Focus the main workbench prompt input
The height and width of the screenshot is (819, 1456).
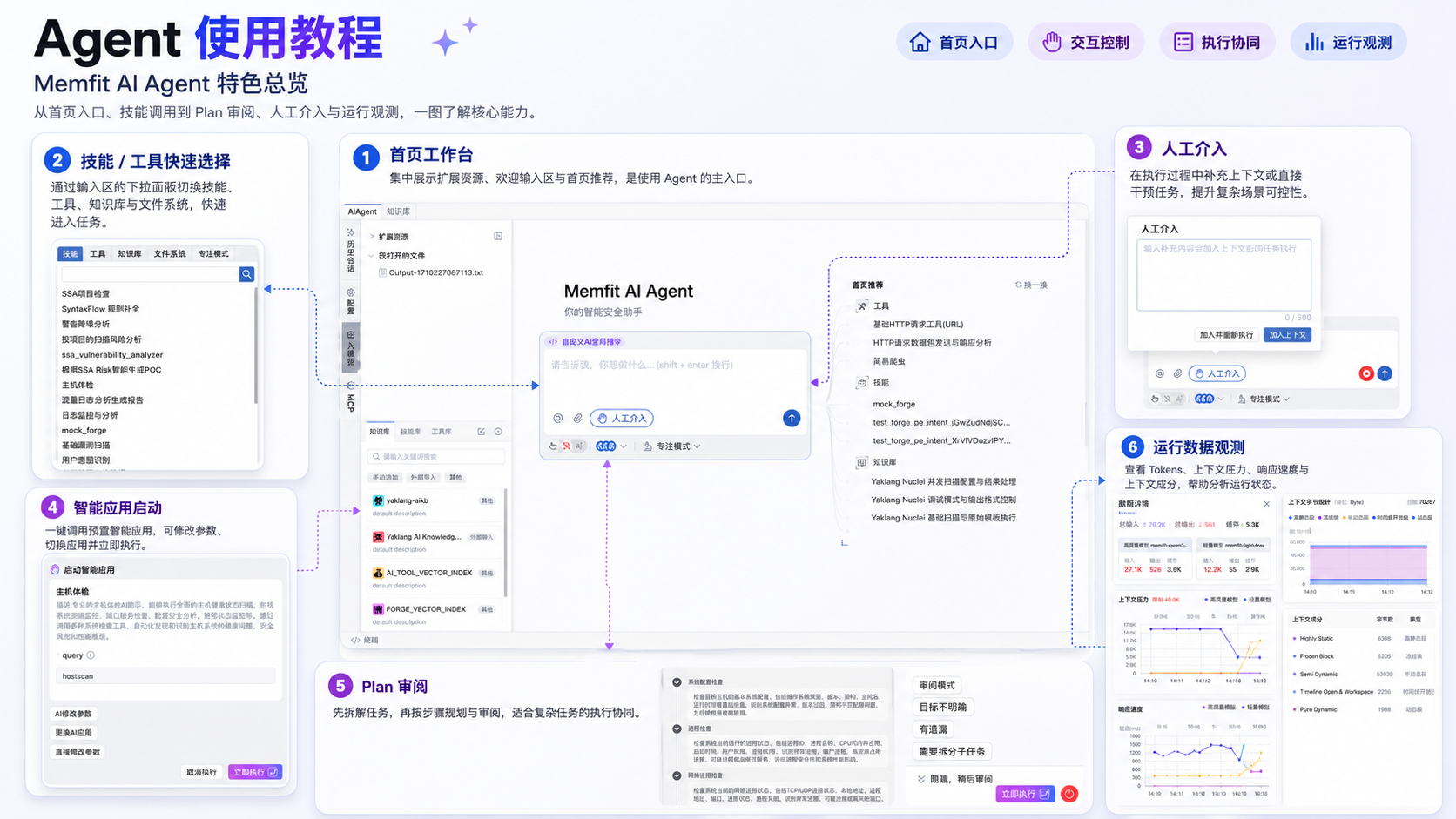[675, 376]
